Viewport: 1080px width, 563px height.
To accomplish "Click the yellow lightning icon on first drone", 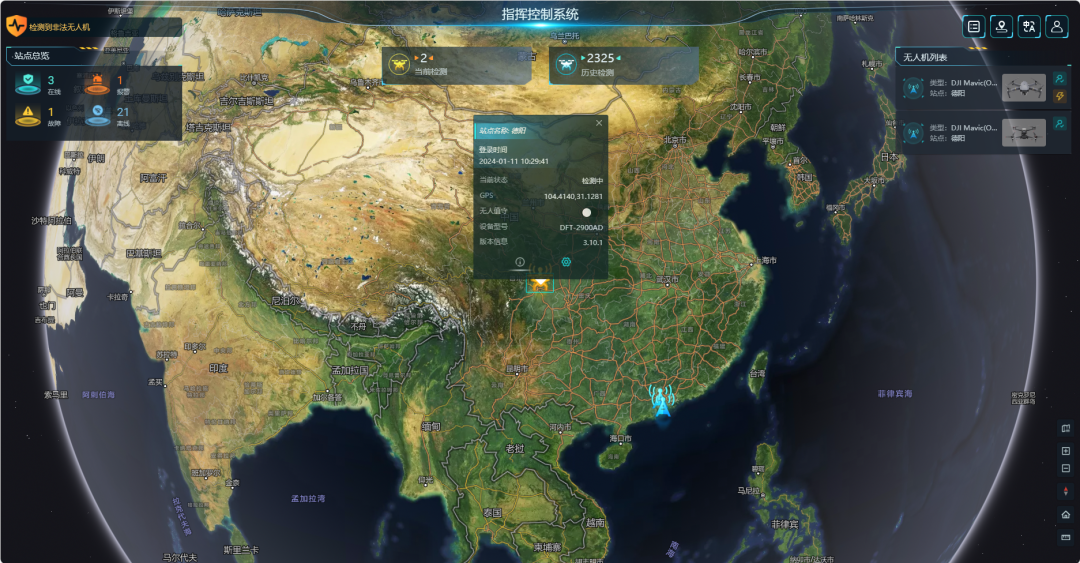I will click(x=1060, y=96).
